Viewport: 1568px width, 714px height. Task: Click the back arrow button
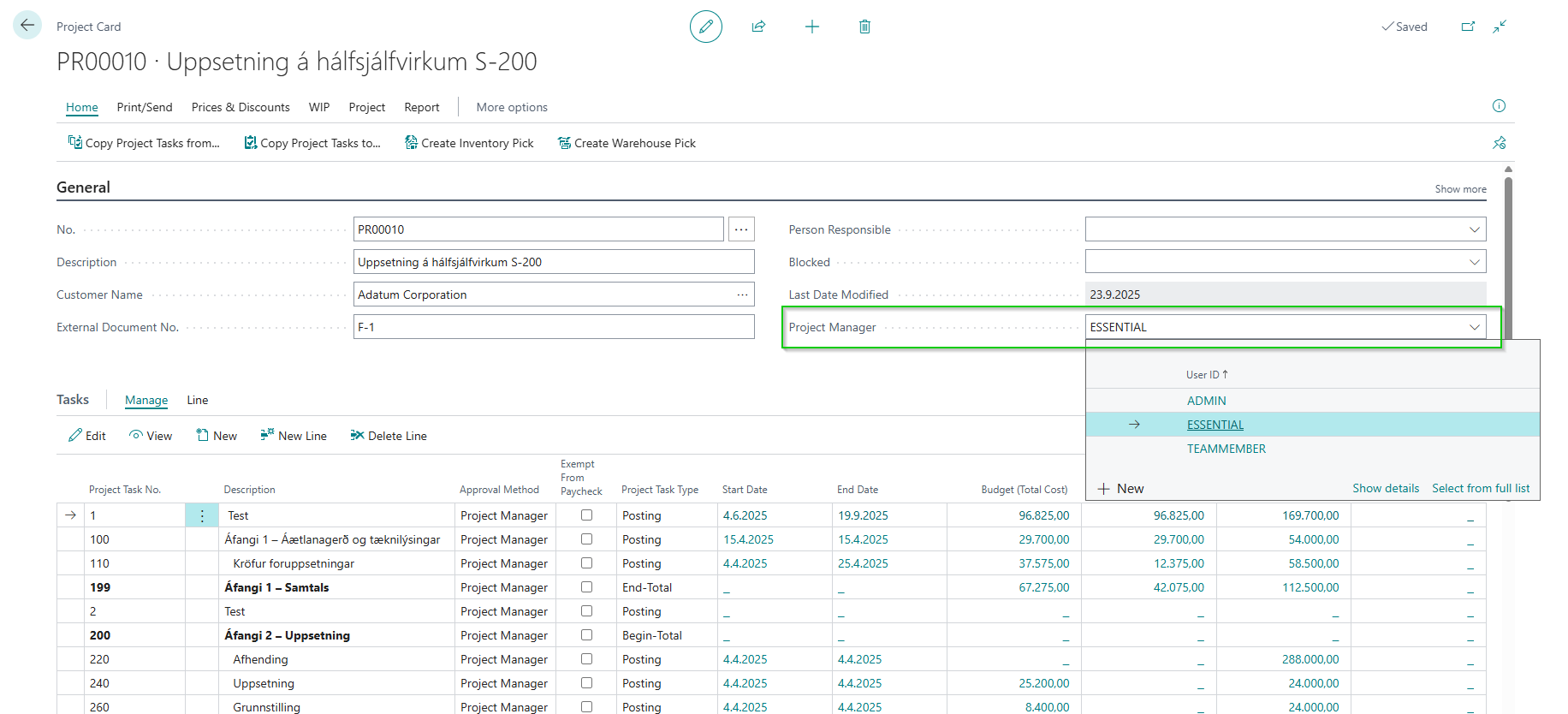tap(27, 25)
